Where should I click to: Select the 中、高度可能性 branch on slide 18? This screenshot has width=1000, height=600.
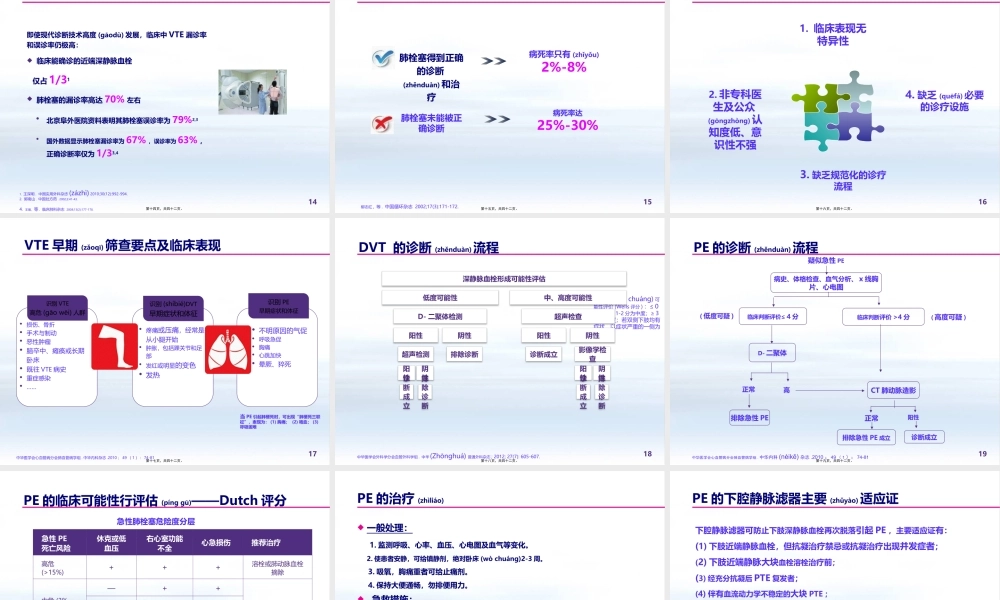[x=568, y=297]
